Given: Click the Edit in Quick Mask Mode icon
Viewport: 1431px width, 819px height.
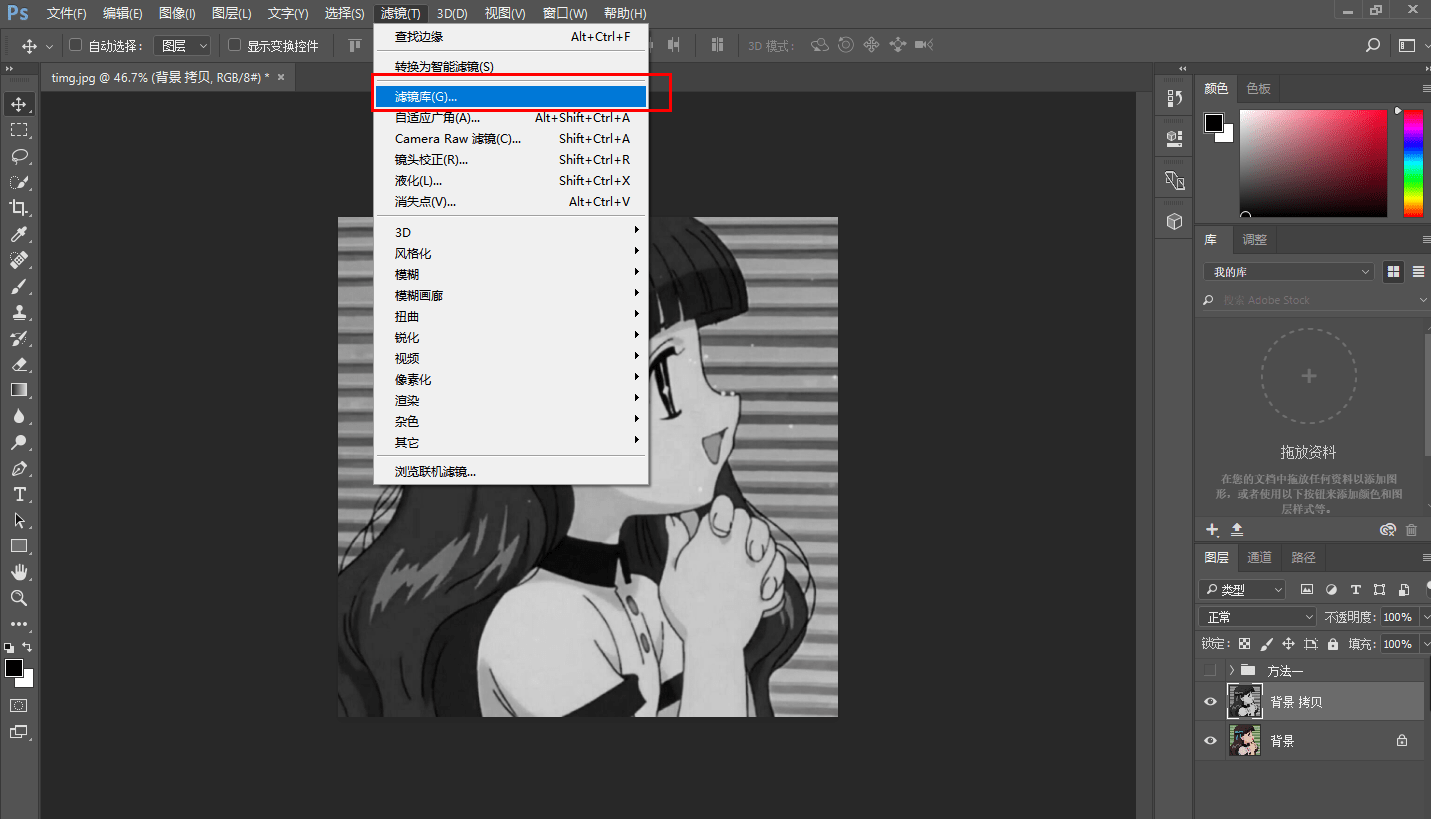Looking at the screenshot, I should (19, 705).
